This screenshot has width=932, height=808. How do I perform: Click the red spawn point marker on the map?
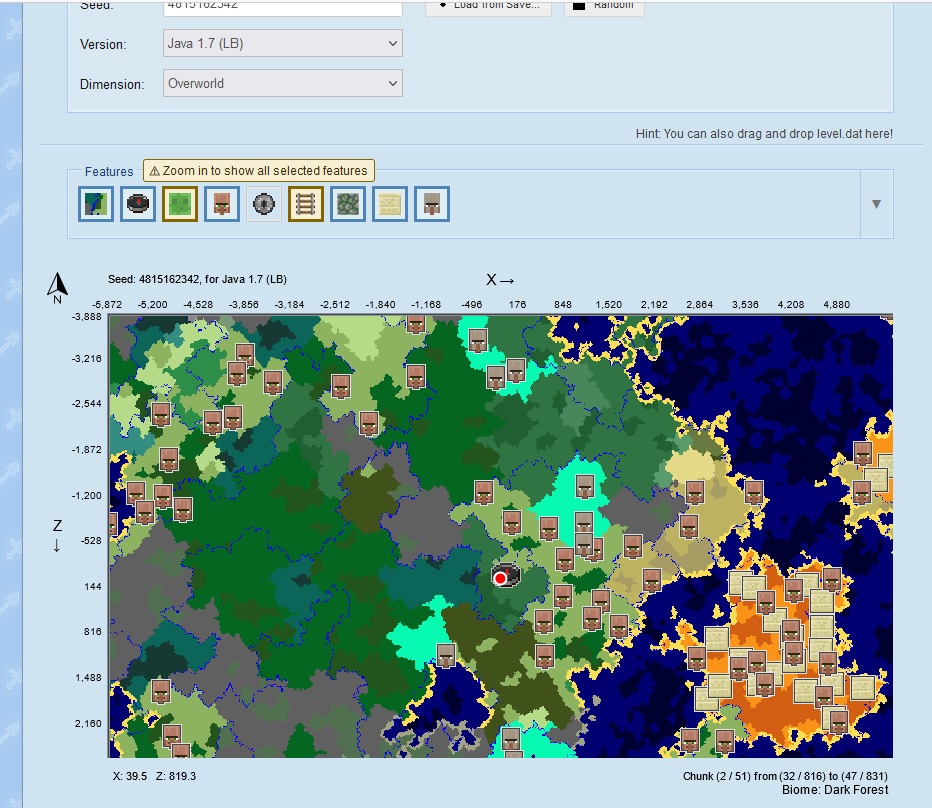coord(500,578)
